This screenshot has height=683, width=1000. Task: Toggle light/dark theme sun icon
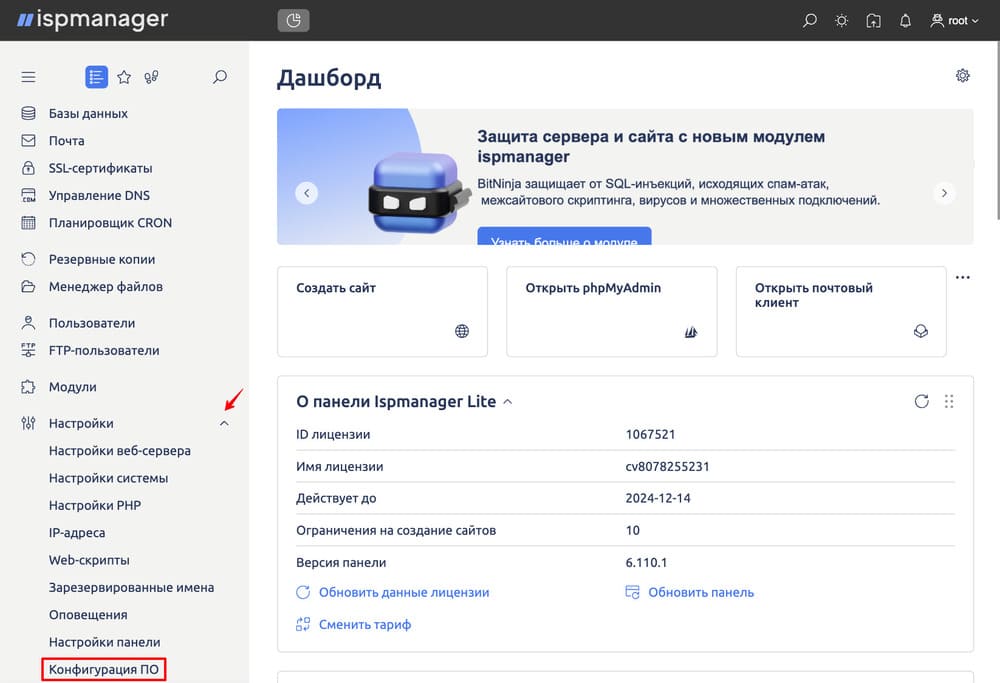click(x=841, y=20)
